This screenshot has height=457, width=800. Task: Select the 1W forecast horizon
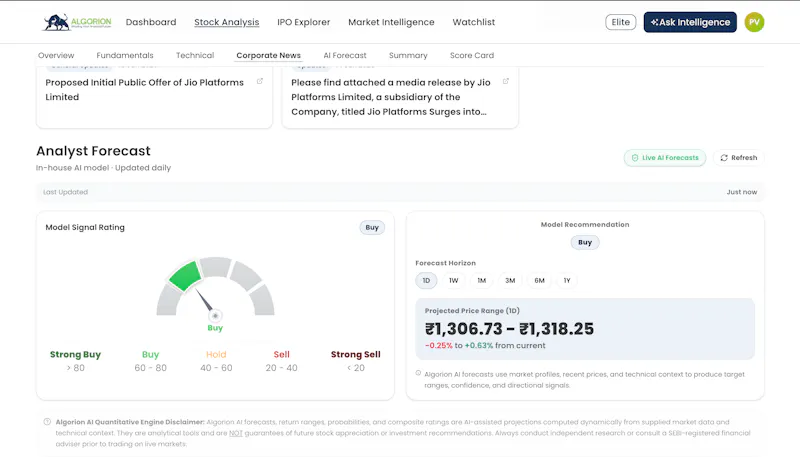[x=454, y=280]
